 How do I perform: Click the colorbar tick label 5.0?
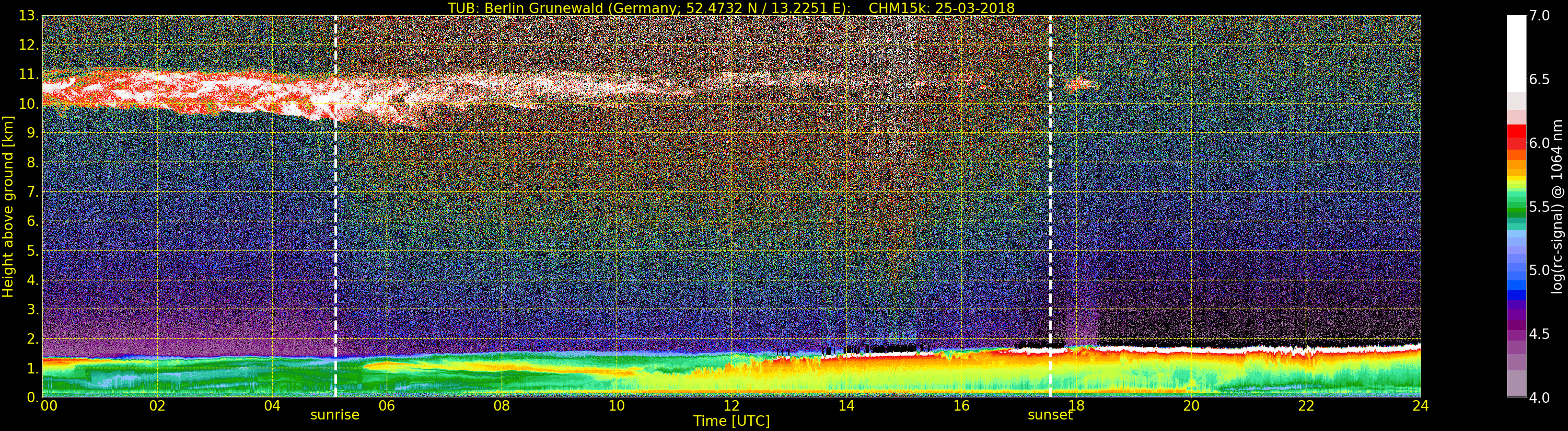tap(1539, 270)
